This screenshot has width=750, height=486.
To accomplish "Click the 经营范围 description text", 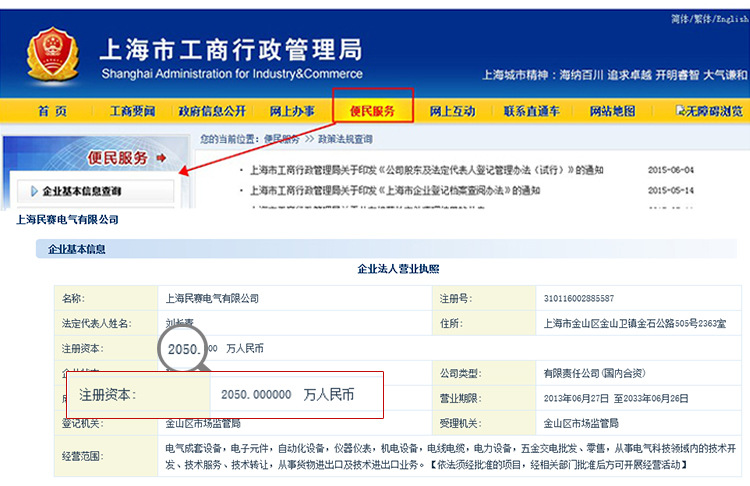I will point(451,456).
